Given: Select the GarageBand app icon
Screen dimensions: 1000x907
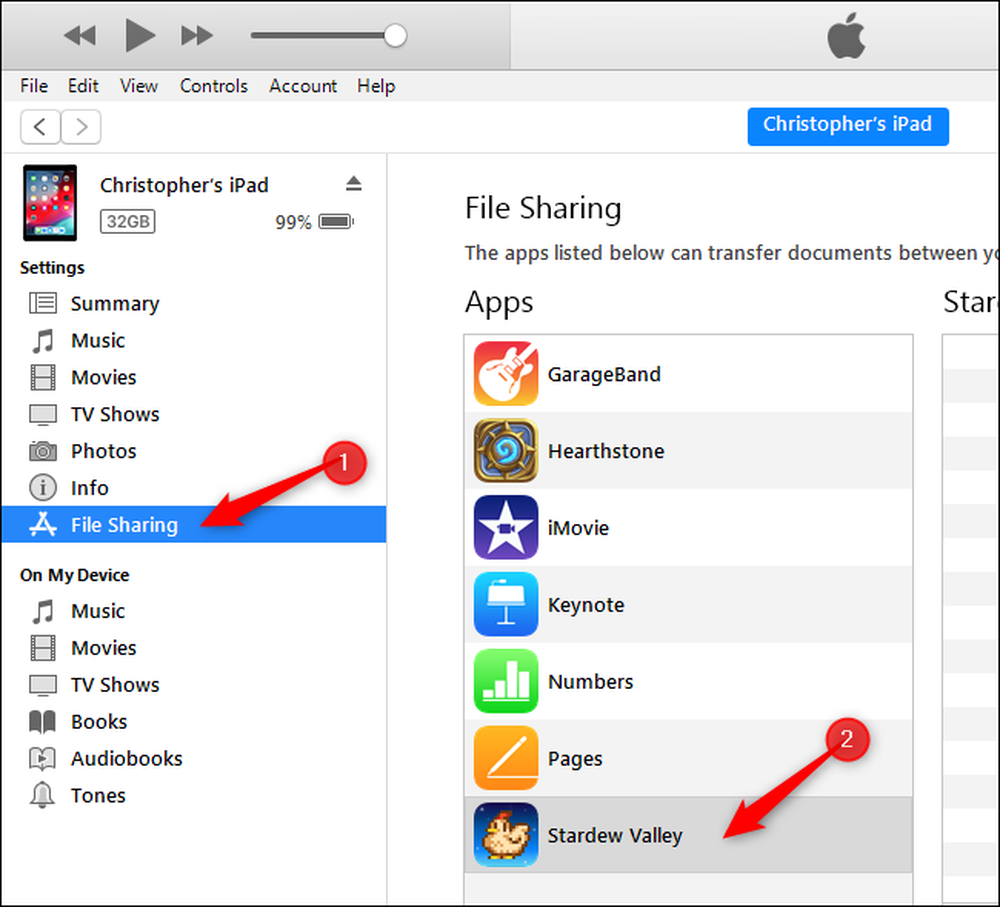Looking at the screenshot, I should (506, 374).
